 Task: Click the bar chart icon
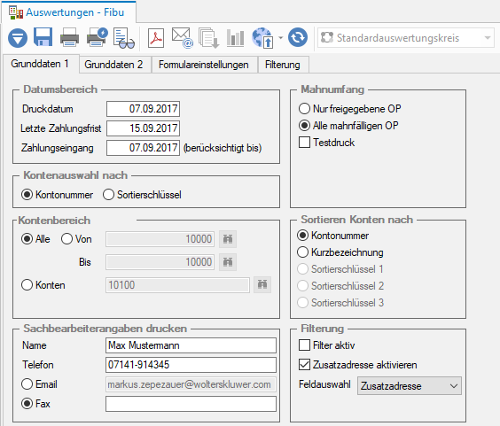235,38
